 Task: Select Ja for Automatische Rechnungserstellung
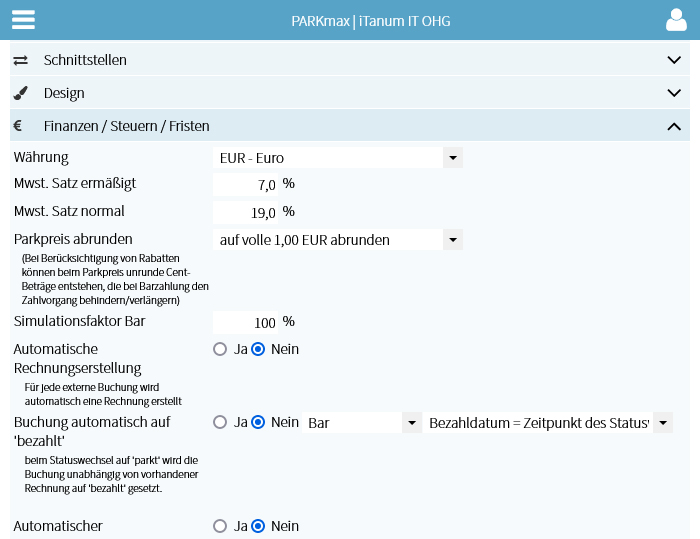click(x=220, y=349)
